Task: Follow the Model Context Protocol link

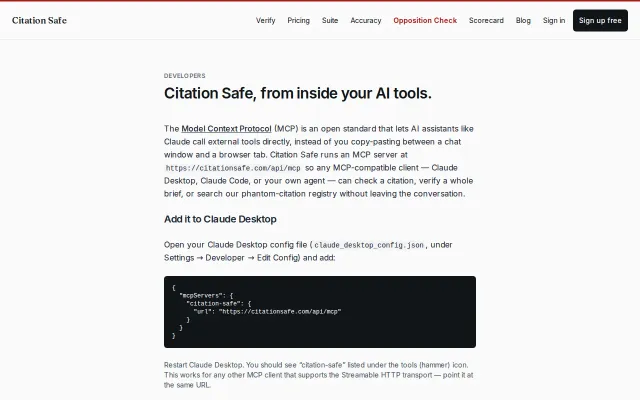Action: (226, 129)
